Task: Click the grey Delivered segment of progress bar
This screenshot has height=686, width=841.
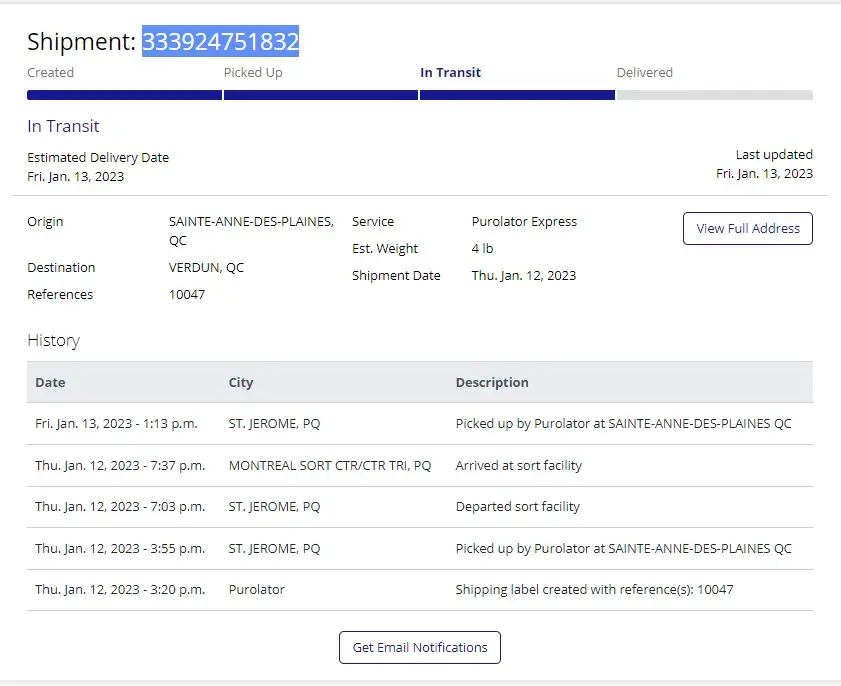Action: point(714,95)
